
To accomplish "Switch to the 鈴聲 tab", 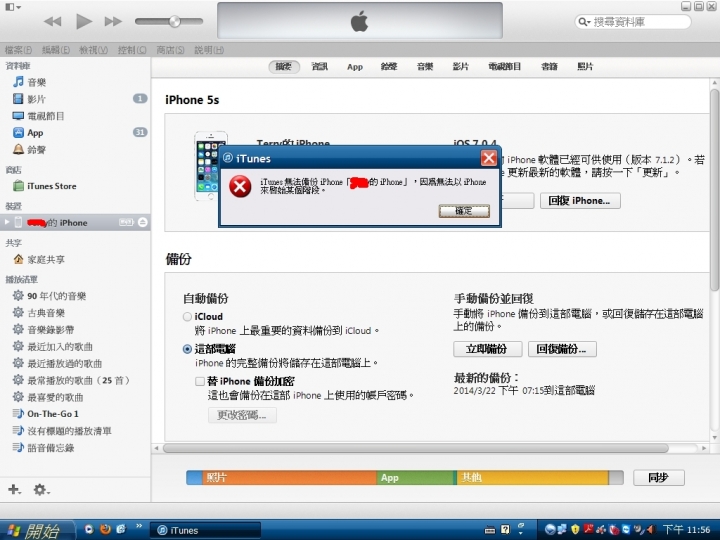I will pos(389,67).
